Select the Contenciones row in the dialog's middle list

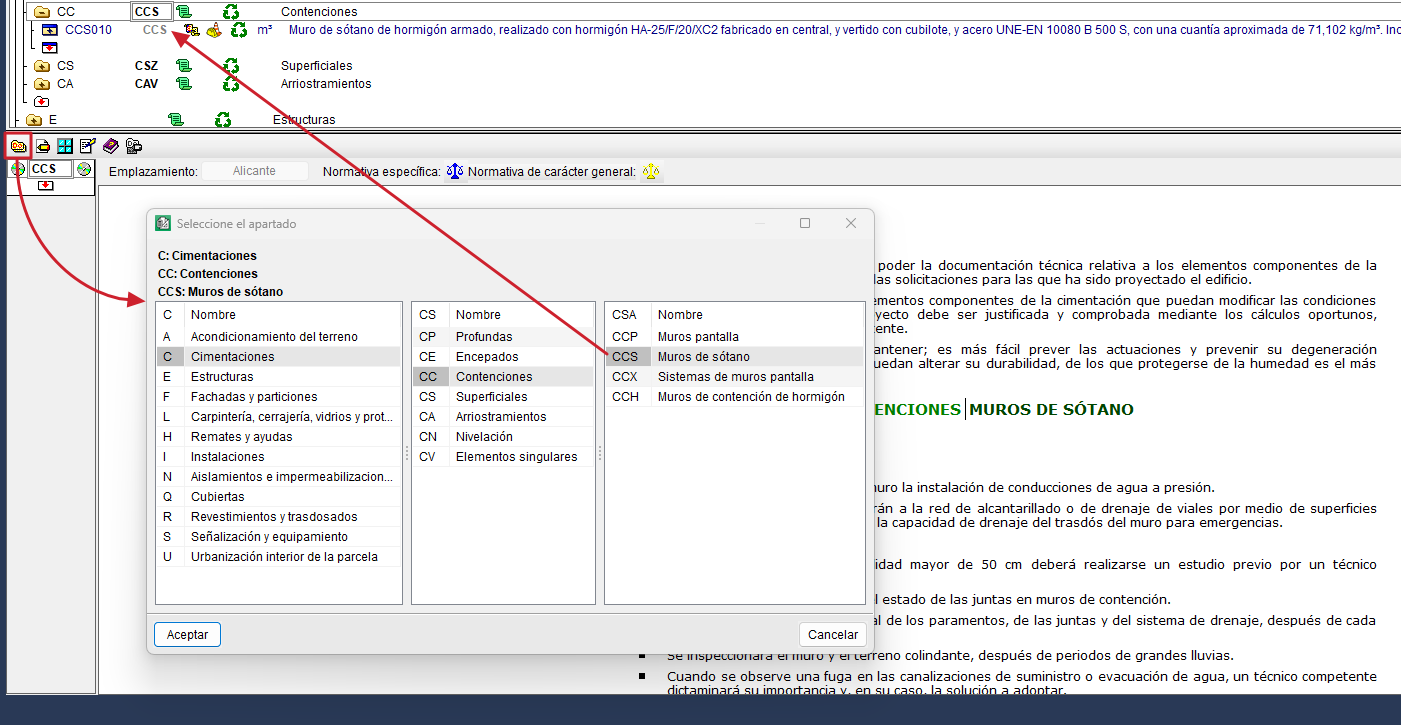tap(503, 377)
